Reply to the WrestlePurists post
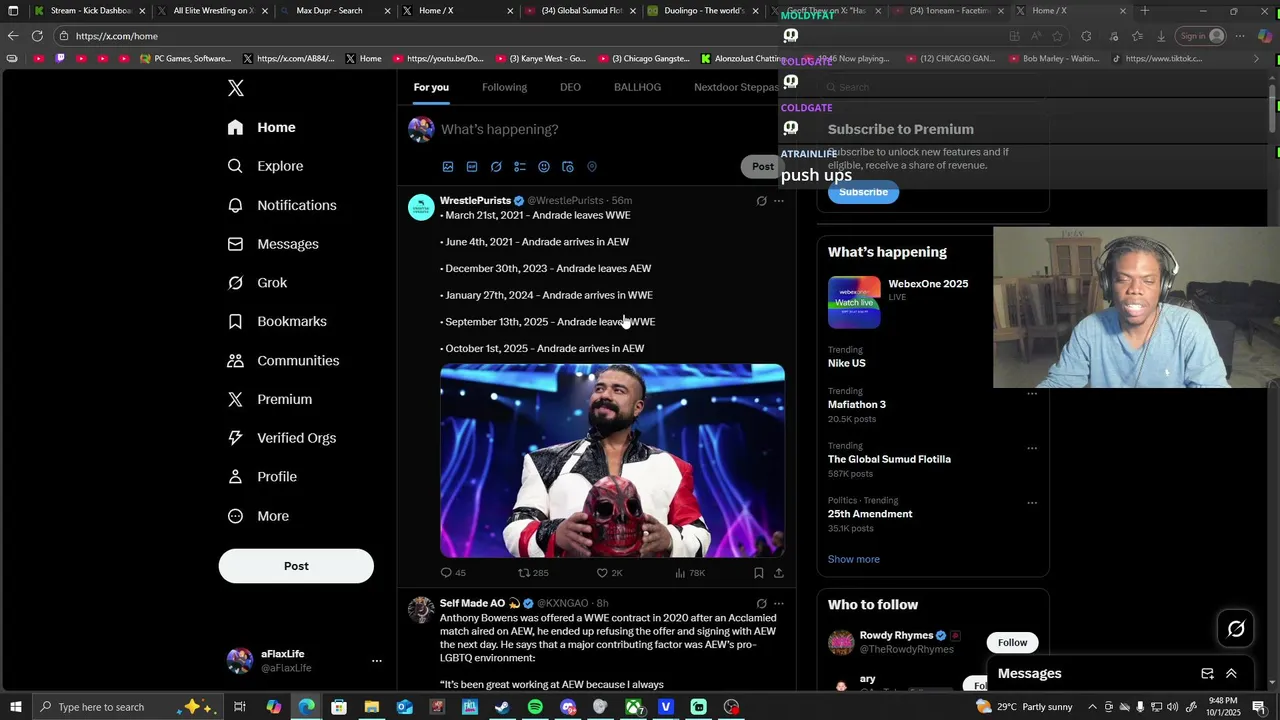The image size is (1280, 720). (453, 573)
